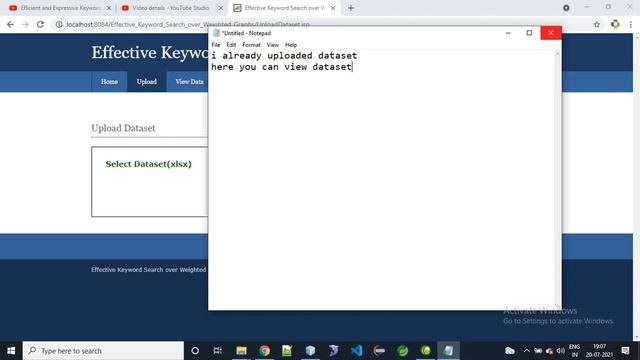Switch to the Efficient and Expressive Keyword browser tab
The height and width of the screenshot is (360, 640).
pos(59,8)
